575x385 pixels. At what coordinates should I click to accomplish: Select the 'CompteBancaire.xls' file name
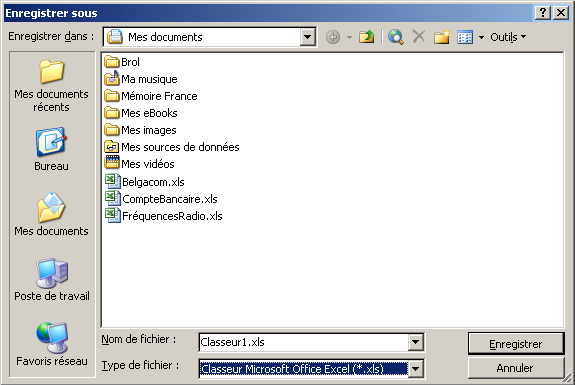pyautogui.click(x=170, y=199)
